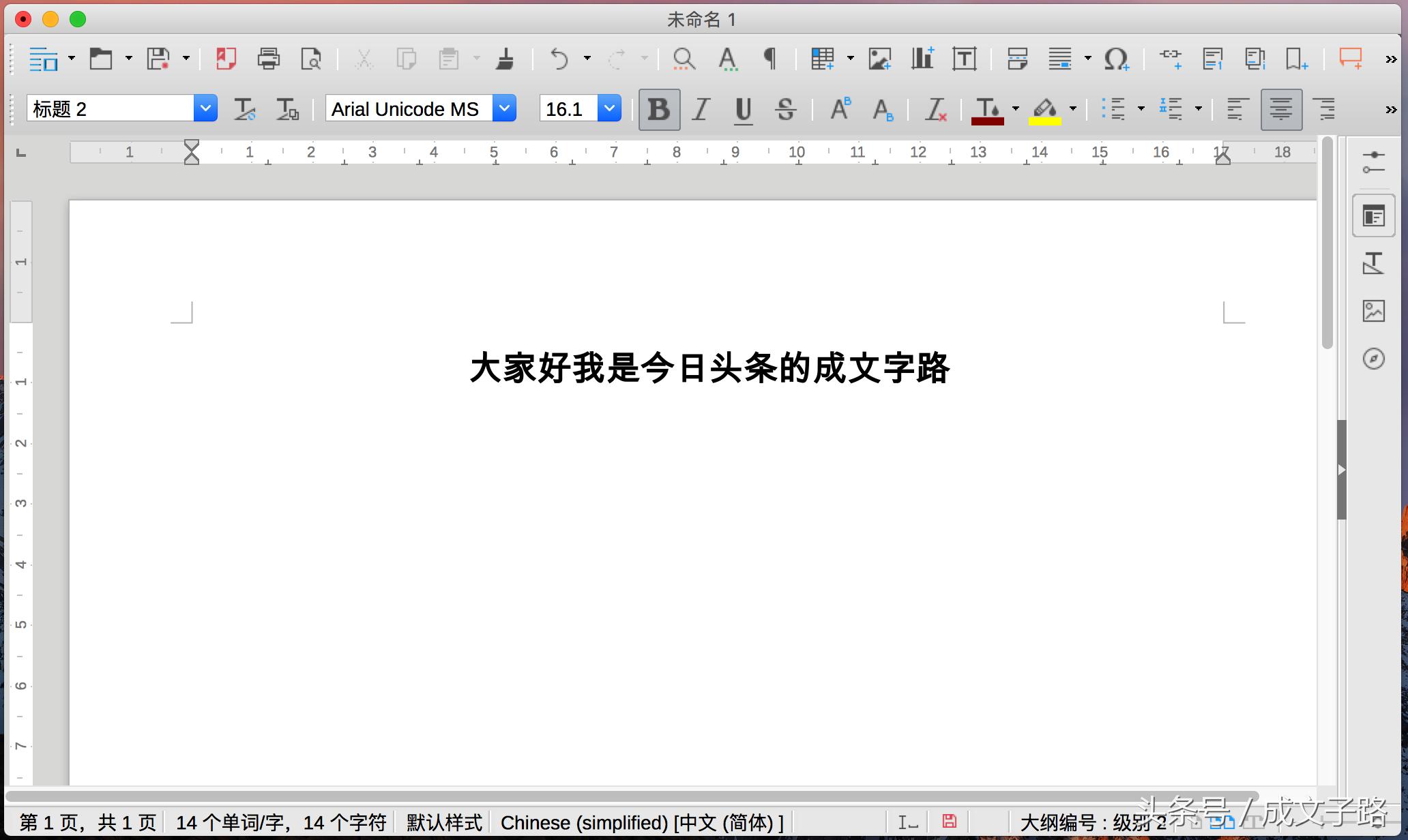Open Find and Replace
The width and height of the screenshot is (1408, 840).
(x=684, y=59)
